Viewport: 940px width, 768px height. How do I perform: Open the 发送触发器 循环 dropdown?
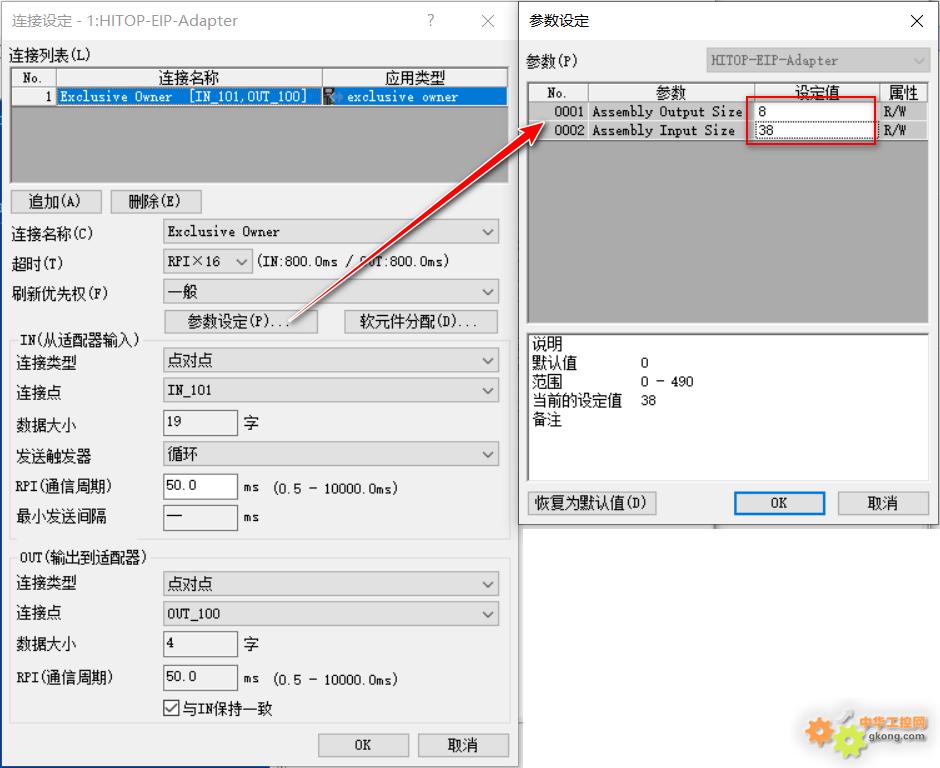[x=488, y=454]
